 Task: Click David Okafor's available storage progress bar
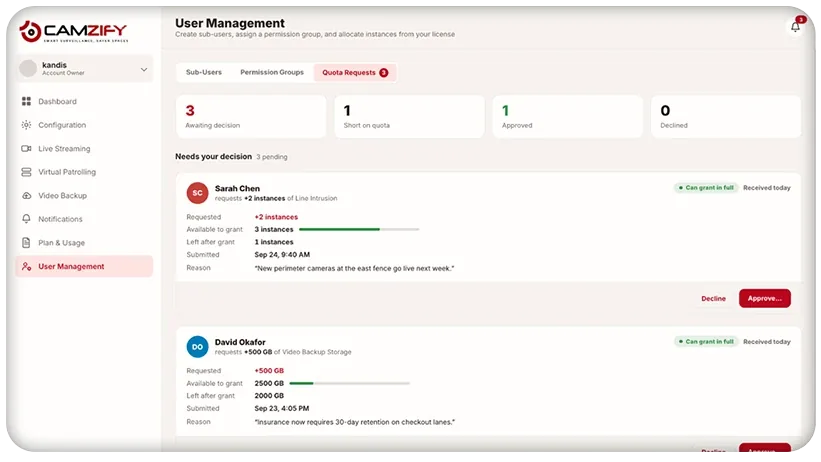pyautogui.click(x=349, y=383)
